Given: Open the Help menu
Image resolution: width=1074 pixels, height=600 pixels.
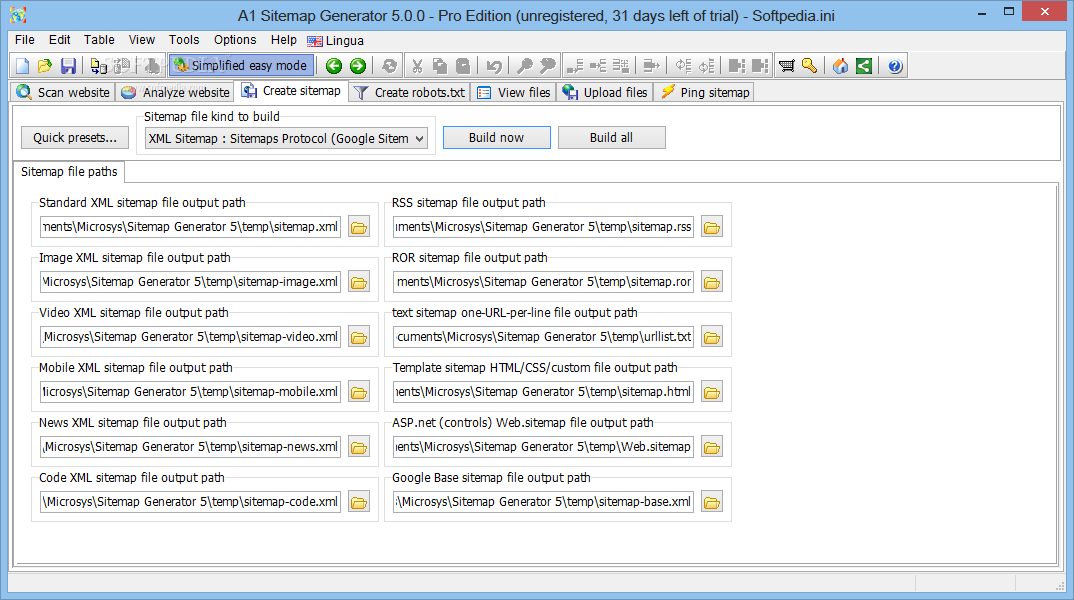Looking at the screenshot, I should tap(284, 40).
